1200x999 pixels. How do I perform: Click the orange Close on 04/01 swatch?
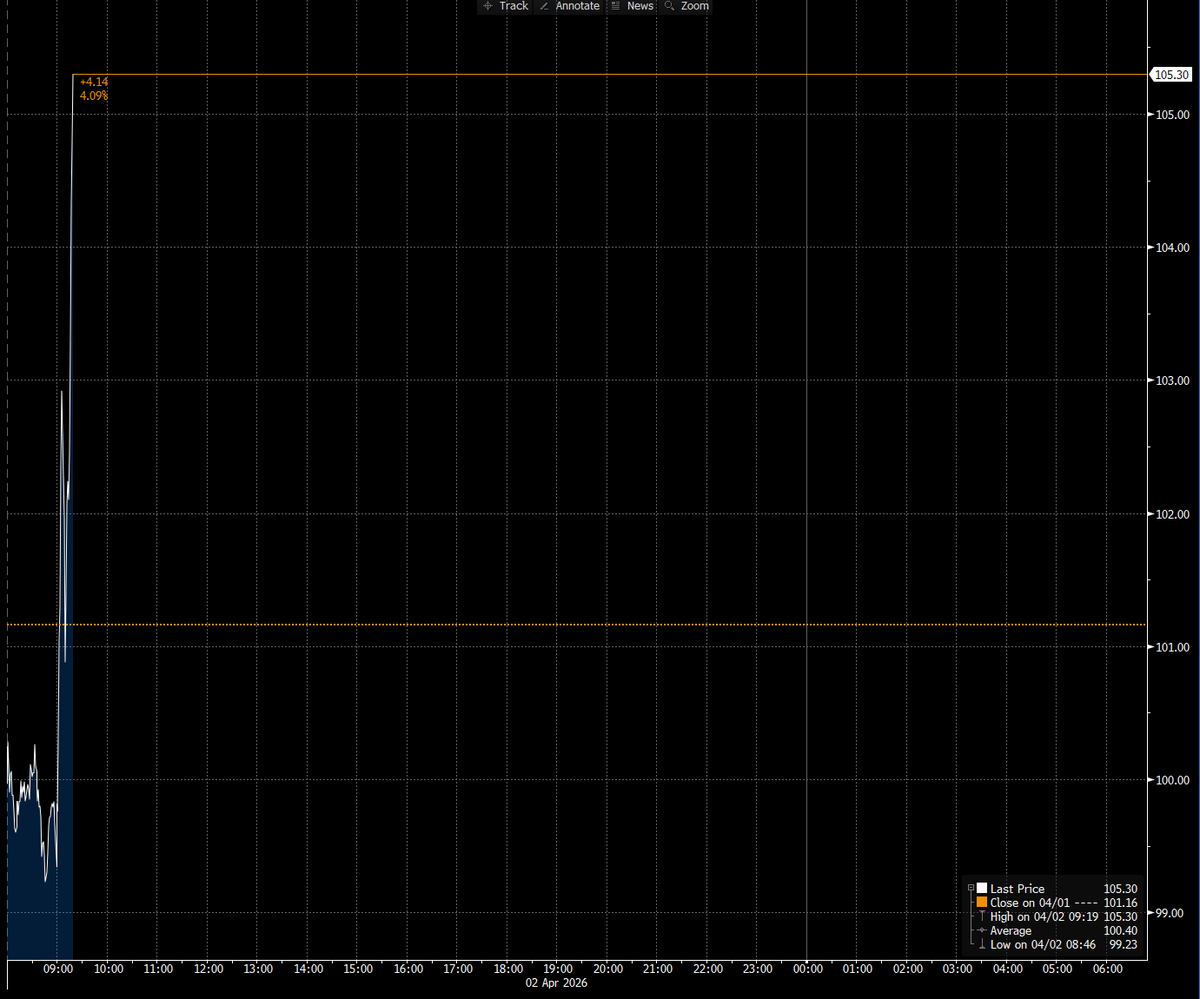pyautogui.click(x=982, y=902)
